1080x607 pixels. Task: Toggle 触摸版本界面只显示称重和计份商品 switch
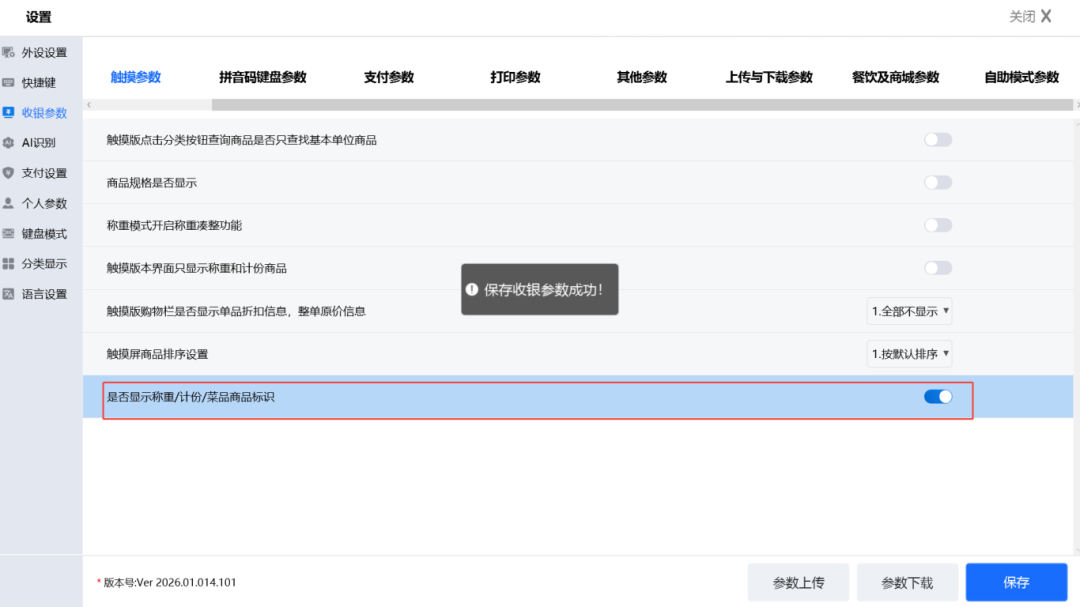click(937, 268)
